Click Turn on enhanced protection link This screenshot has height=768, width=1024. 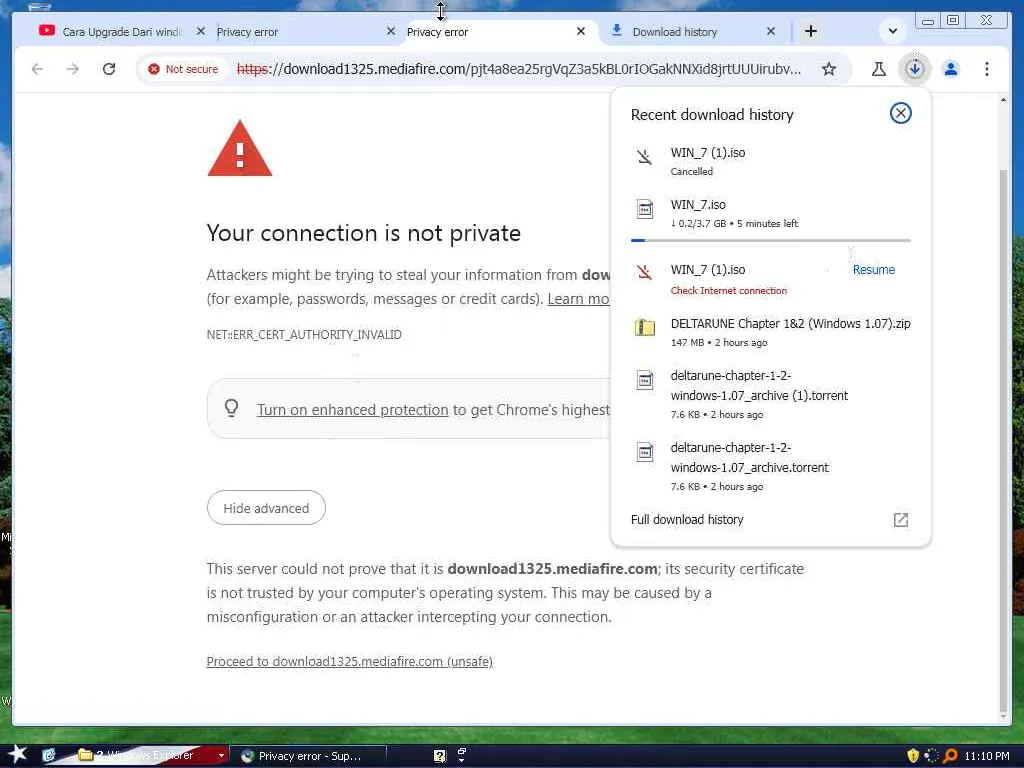pyautogui.click(x=353, y=409)
